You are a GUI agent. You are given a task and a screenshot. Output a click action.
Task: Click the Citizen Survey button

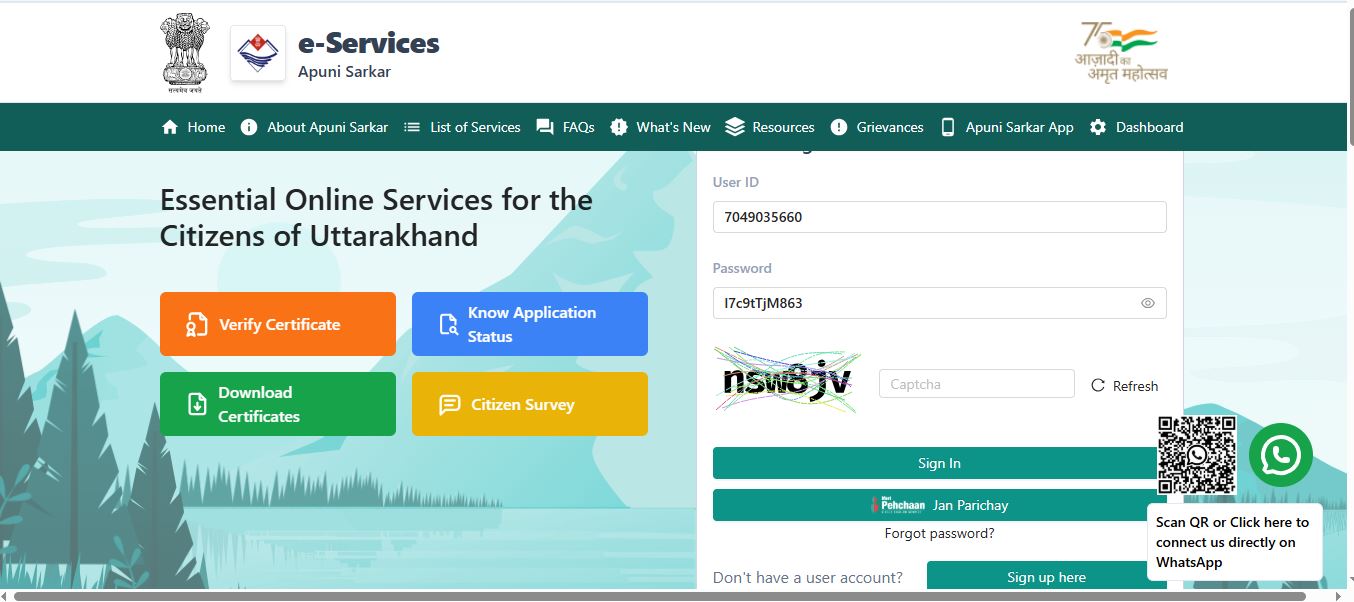coord(530,404)
